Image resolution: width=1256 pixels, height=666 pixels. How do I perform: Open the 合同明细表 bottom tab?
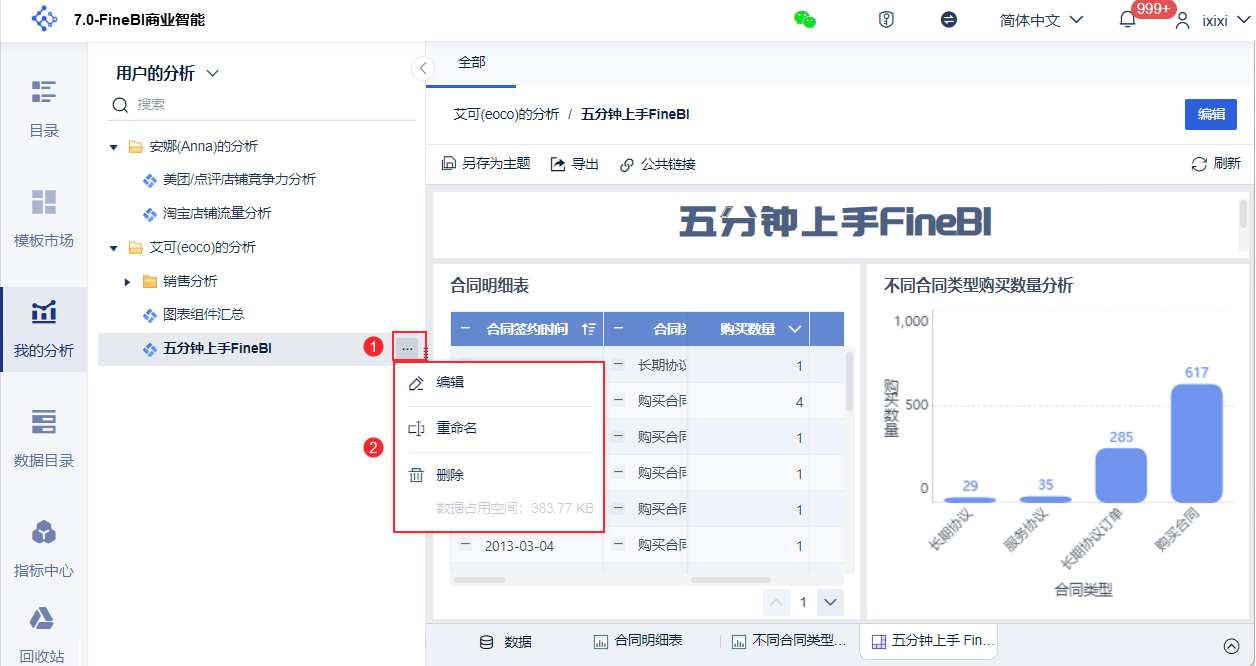coord(638,641)
